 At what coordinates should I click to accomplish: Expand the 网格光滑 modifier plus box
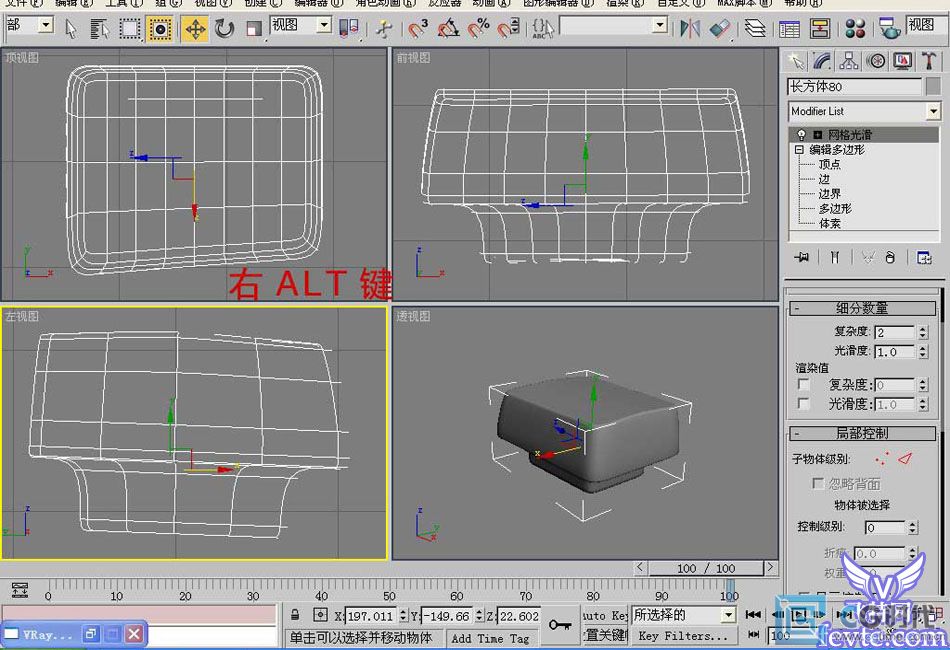(817, 134)
